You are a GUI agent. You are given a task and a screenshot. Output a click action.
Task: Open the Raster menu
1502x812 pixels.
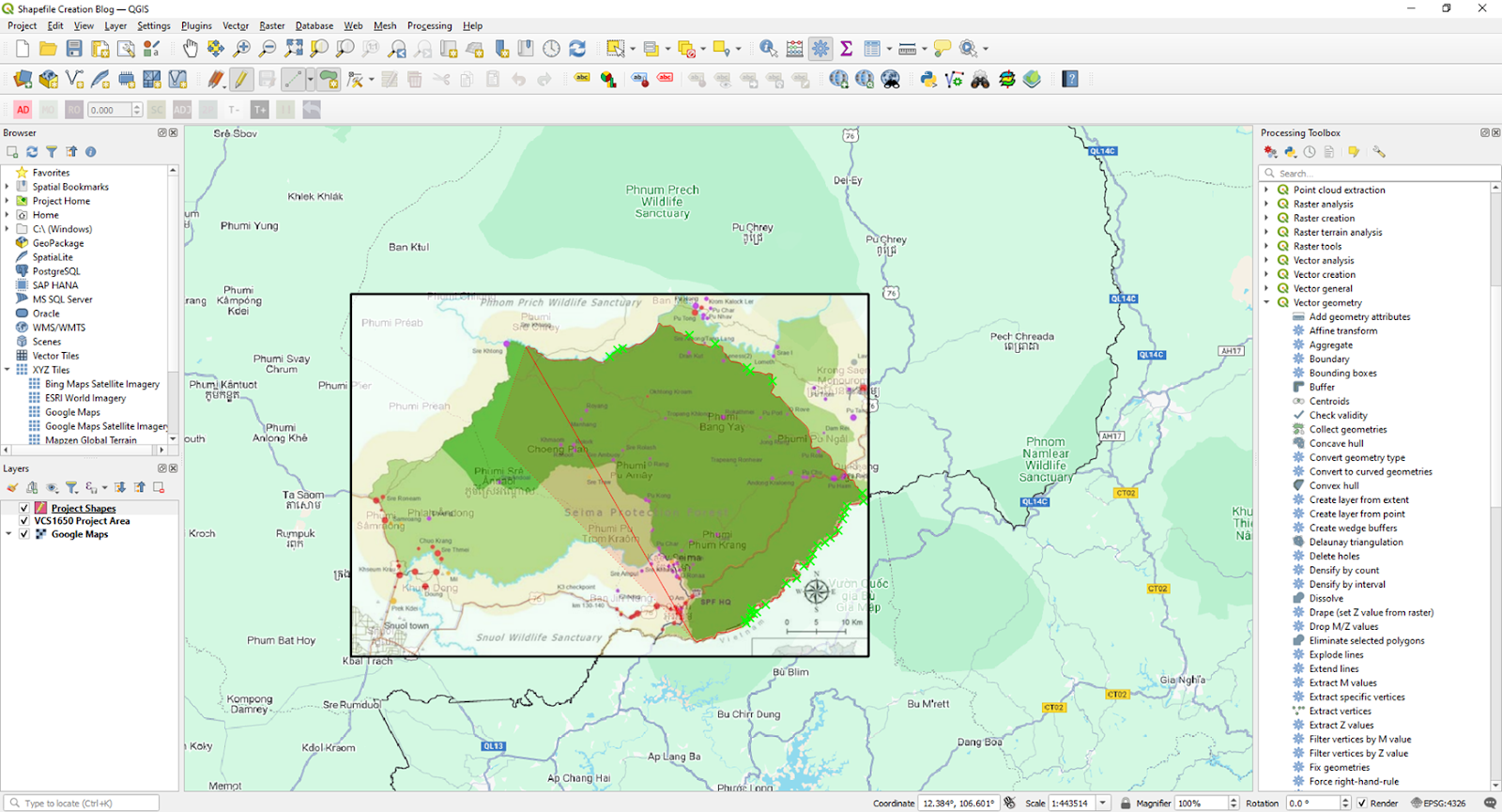point(272,25)
